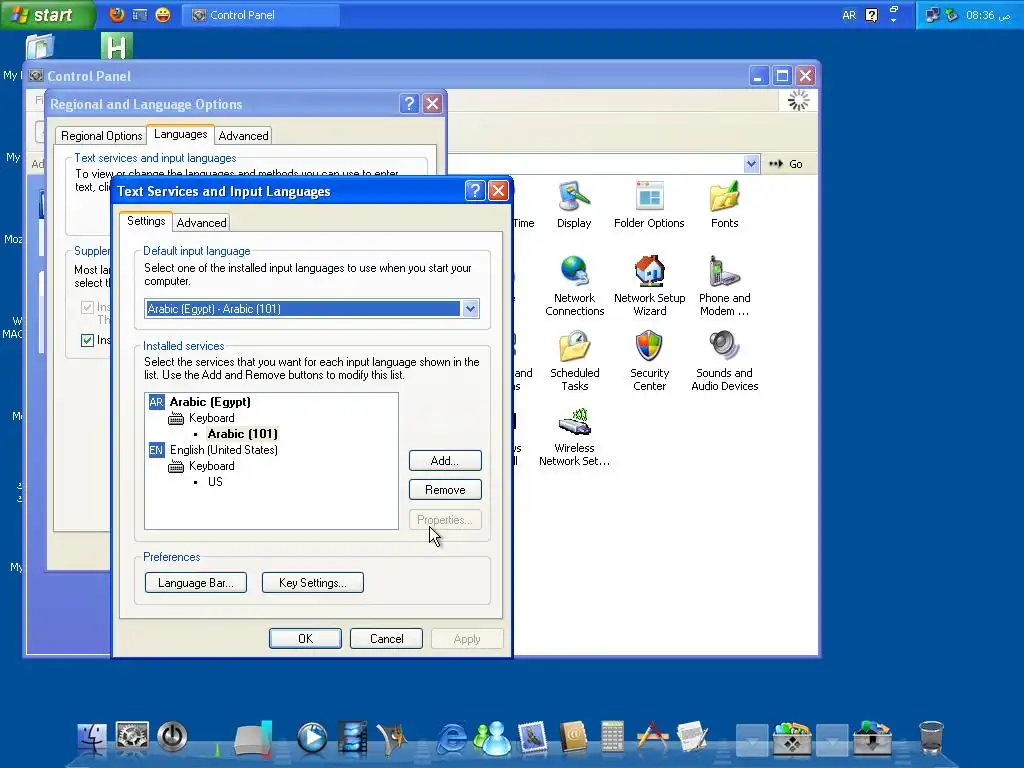Click the Remove button
Image resolution: width=1024 pixels, height=768 pixels.
[x=445, y=490]
